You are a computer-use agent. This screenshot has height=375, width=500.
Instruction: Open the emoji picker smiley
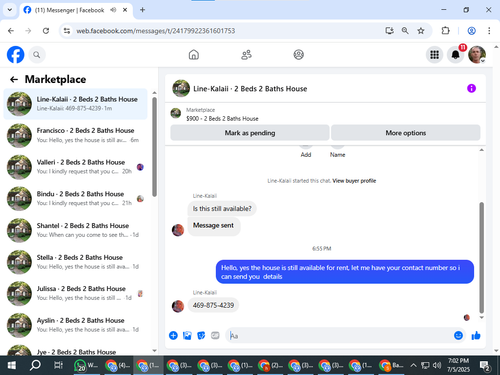[458, 335]
